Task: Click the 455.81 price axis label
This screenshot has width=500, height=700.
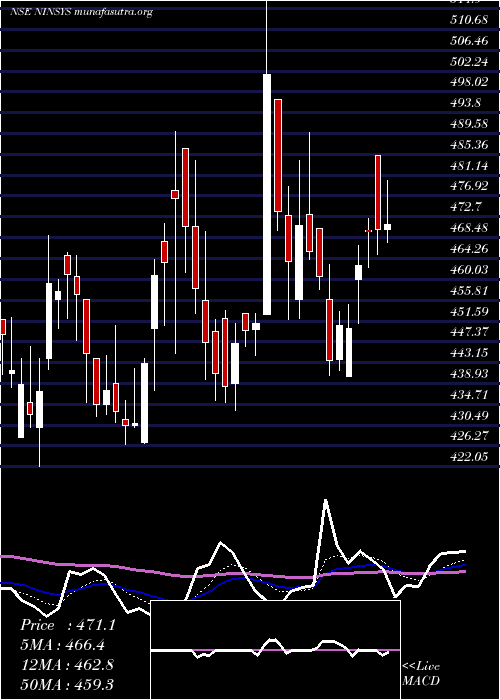Action: (468, 291)
